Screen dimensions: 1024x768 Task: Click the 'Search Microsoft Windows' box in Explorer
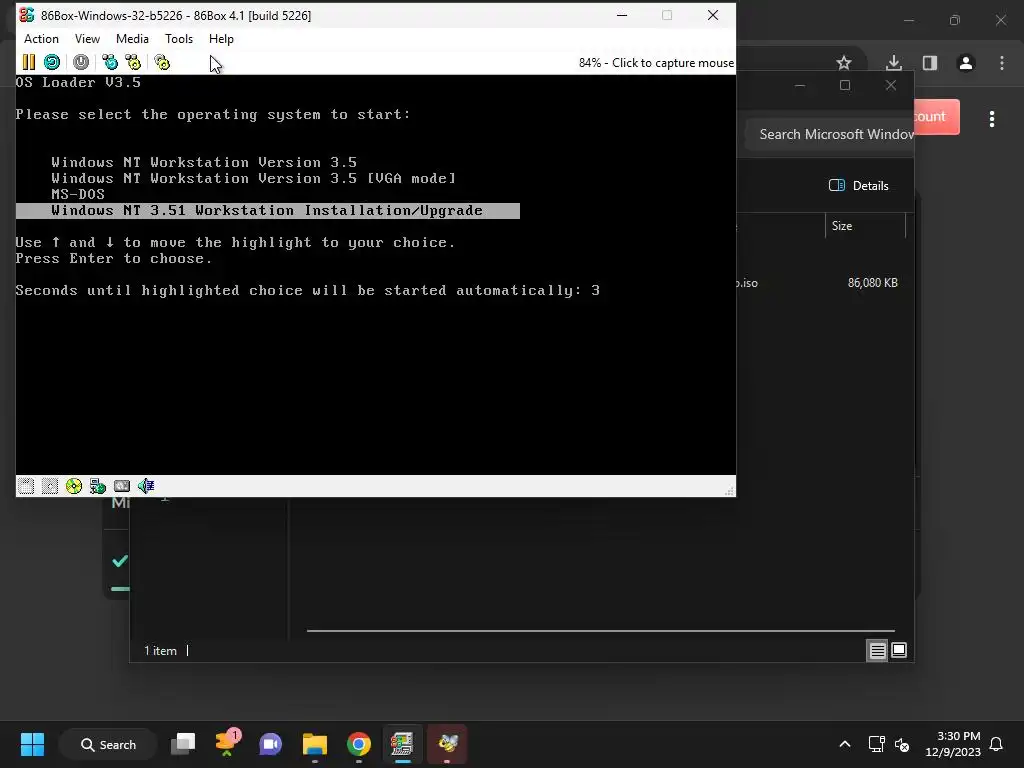[829, 135]
